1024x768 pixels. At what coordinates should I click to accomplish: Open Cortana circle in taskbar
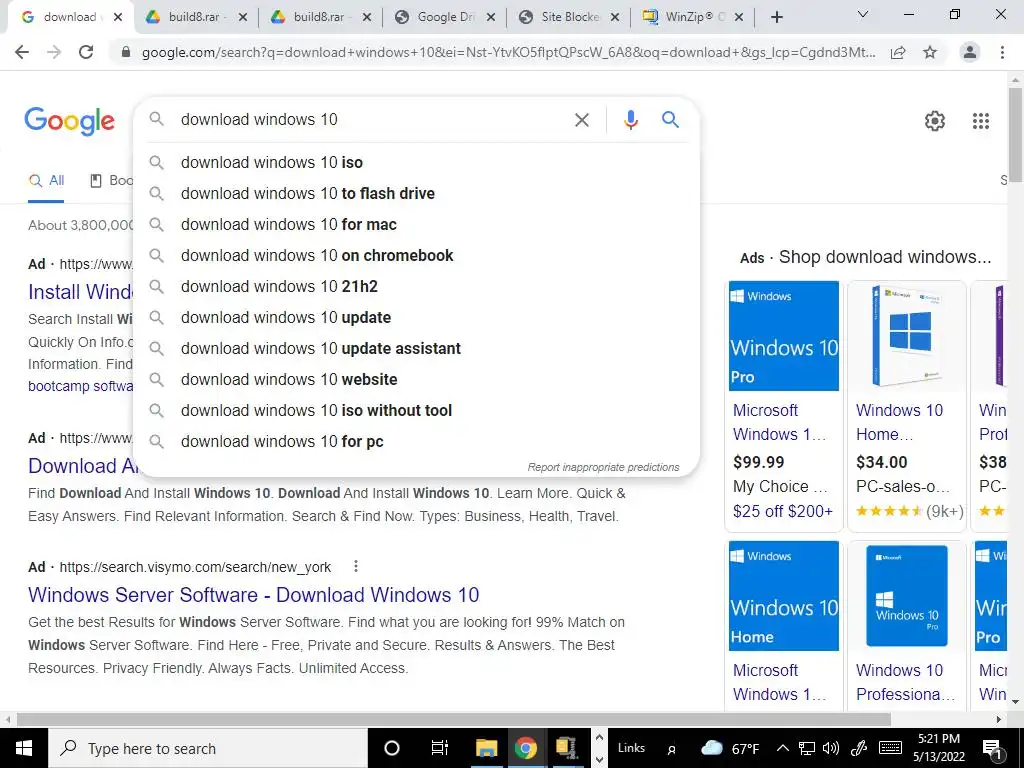pos(391,748)
